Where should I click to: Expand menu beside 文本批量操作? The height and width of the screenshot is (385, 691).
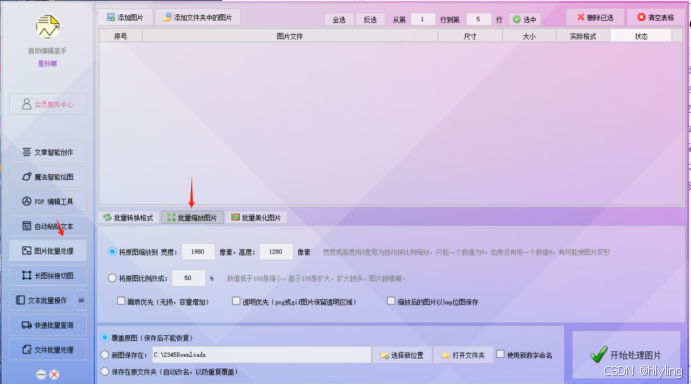point(81,300)
